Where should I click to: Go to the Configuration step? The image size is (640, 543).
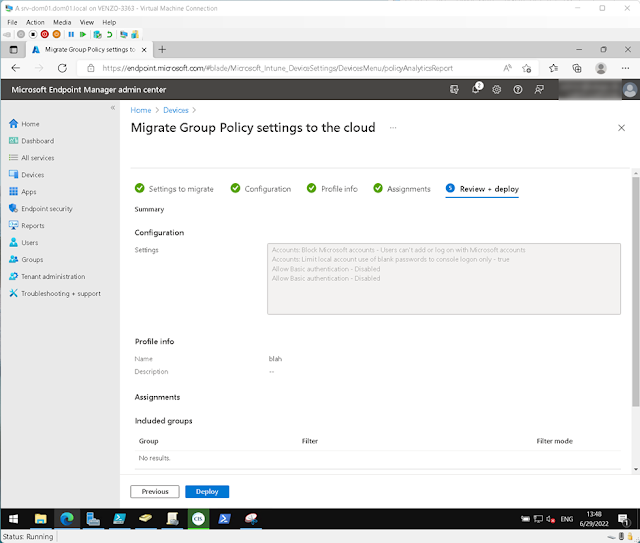click(261, 189)
